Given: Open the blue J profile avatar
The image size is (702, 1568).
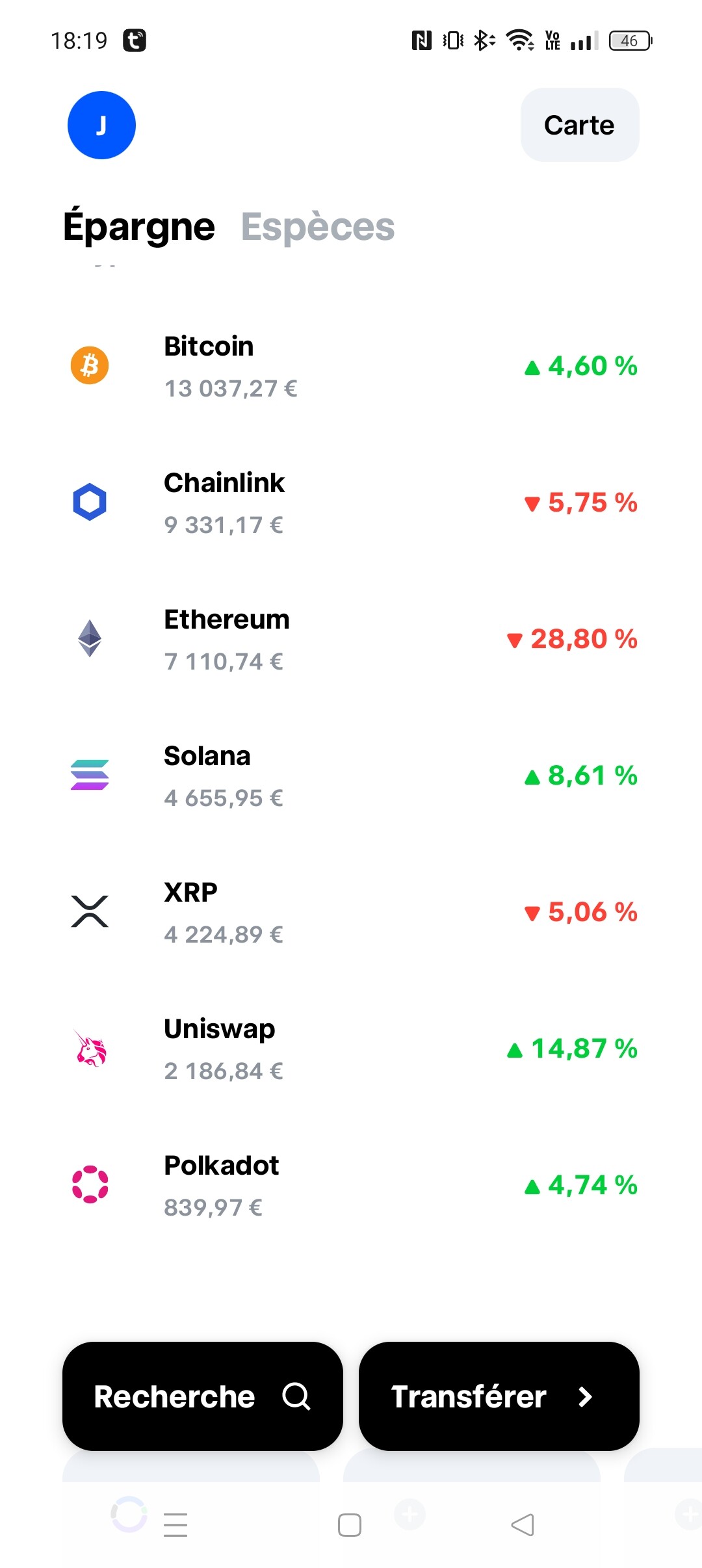Looking at the screenshot, I should click(x=101, y=125).
